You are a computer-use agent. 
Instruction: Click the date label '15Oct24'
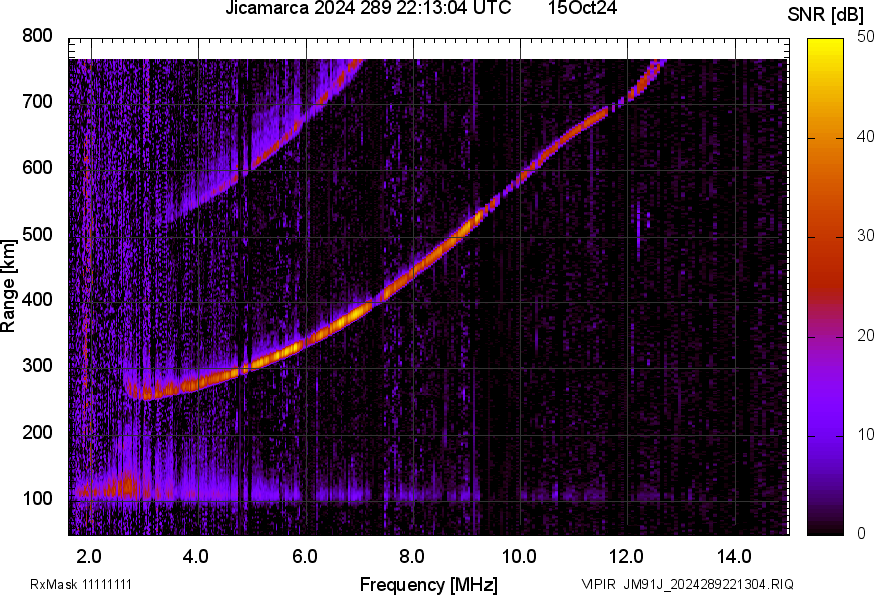pos(582,8)
